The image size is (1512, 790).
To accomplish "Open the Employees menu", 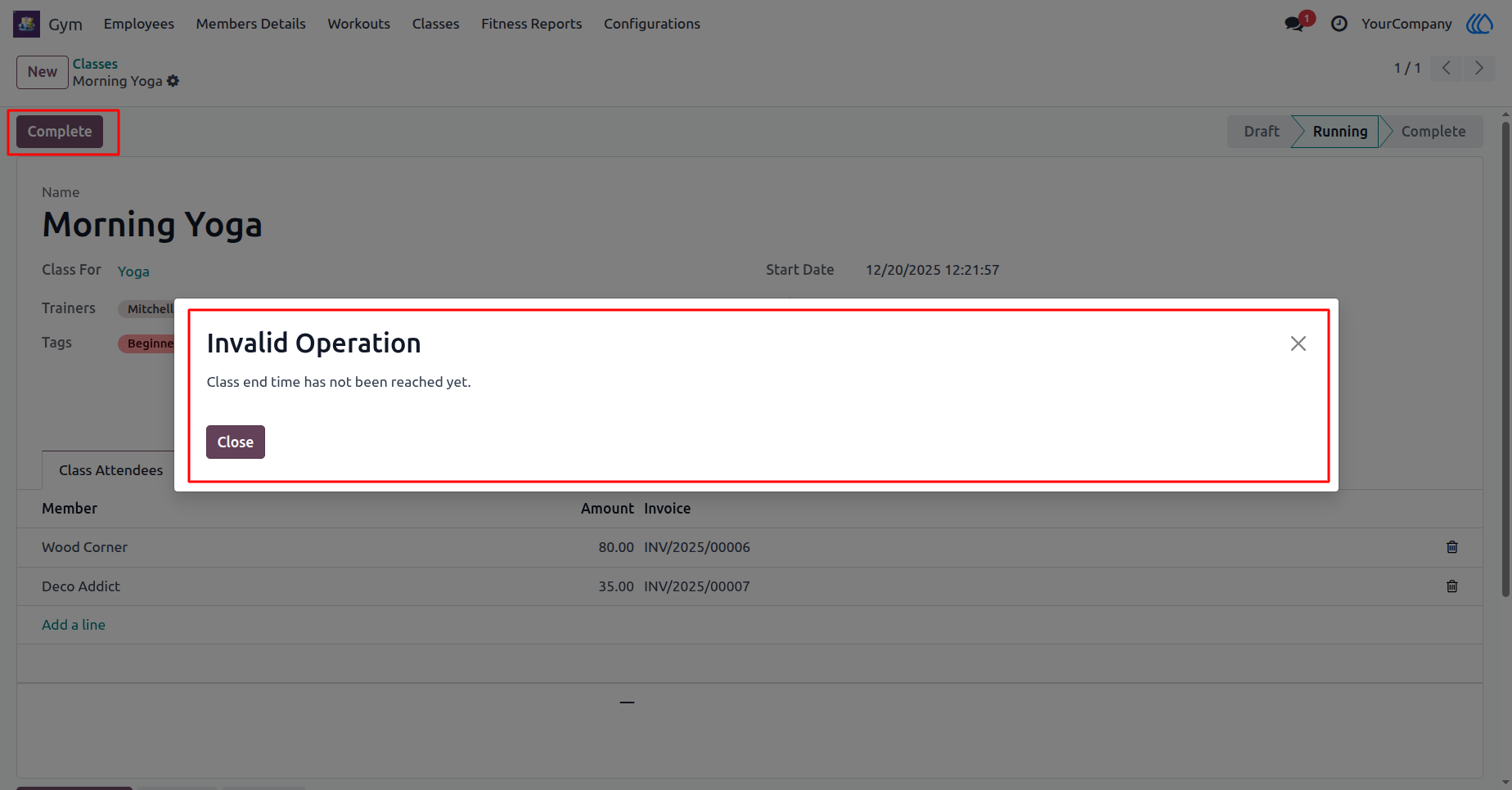I will click(139, 24).
